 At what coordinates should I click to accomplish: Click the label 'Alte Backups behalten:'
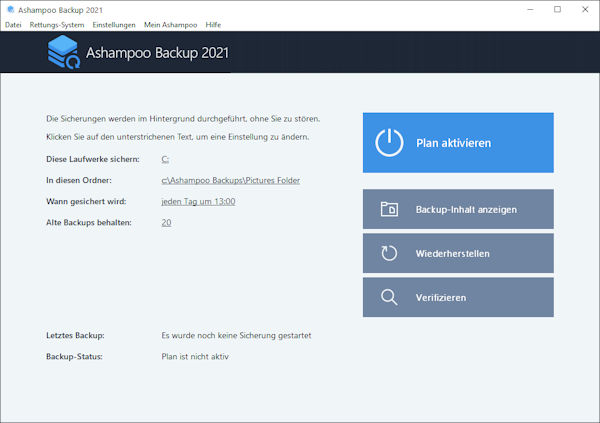click(89, 222)
